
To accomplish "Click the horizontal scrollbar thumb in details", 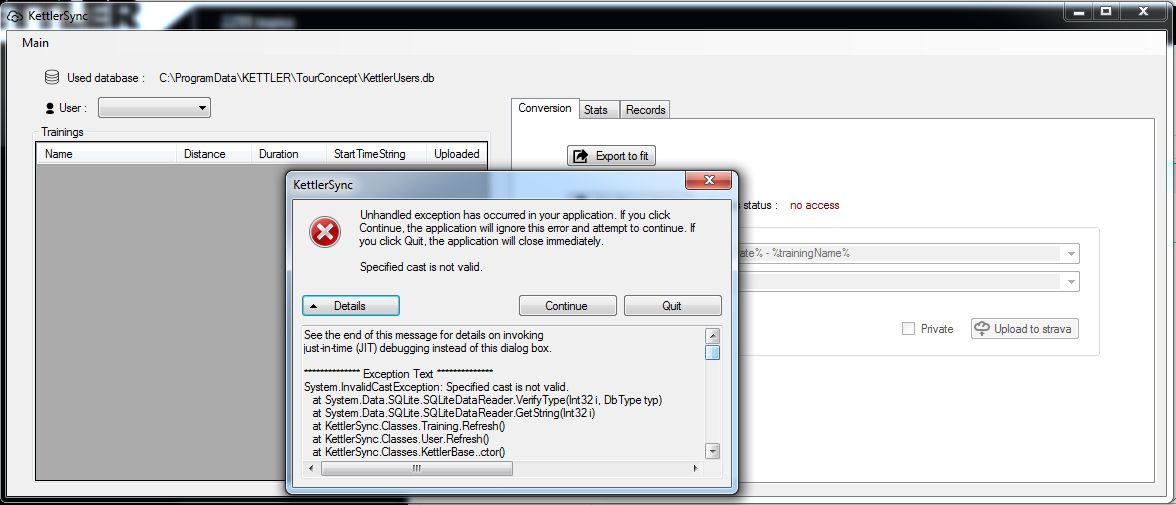I will pos(417,468).
